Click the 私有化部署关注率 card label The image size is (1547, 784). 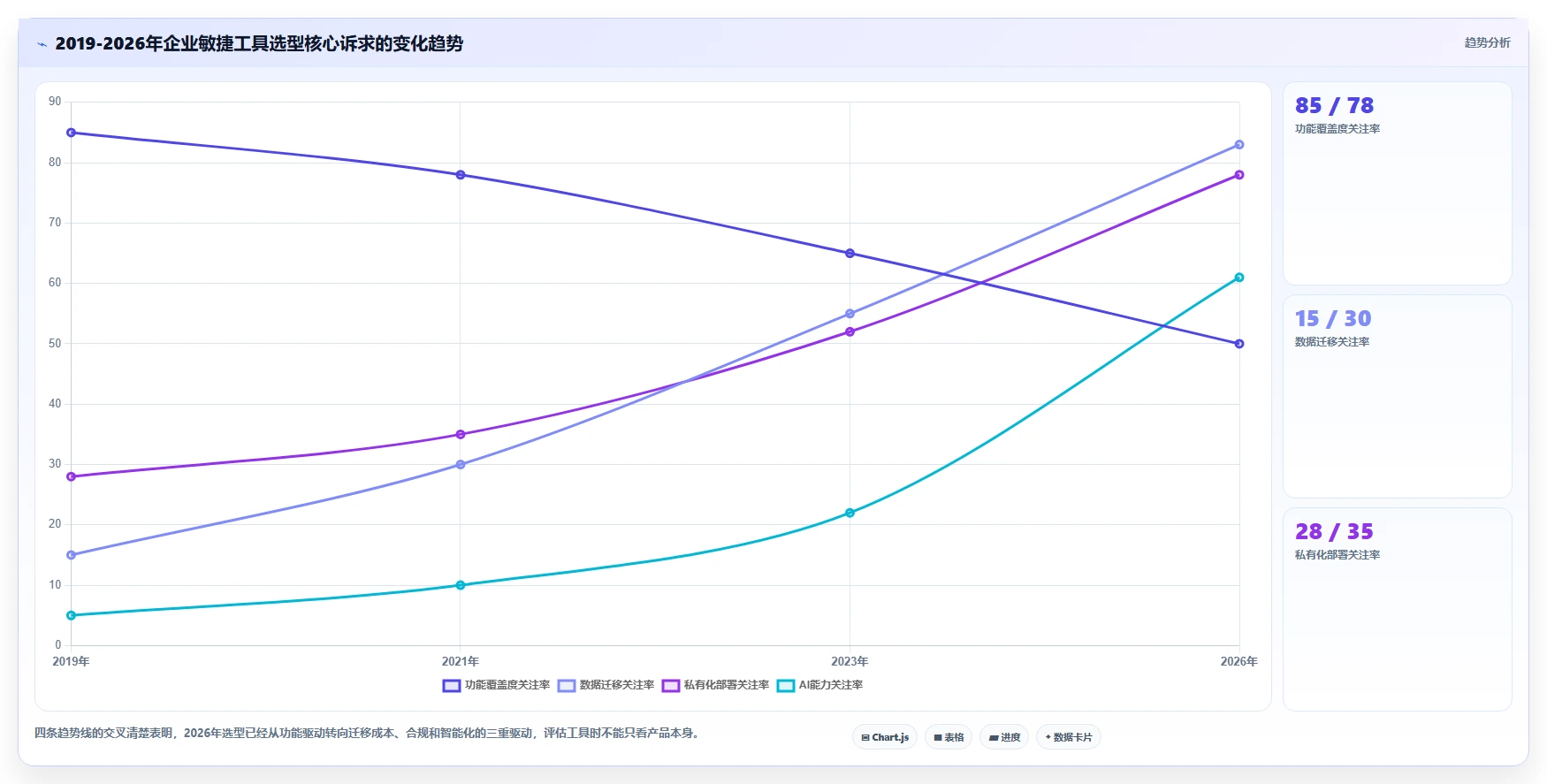(x=1337, y=555)
